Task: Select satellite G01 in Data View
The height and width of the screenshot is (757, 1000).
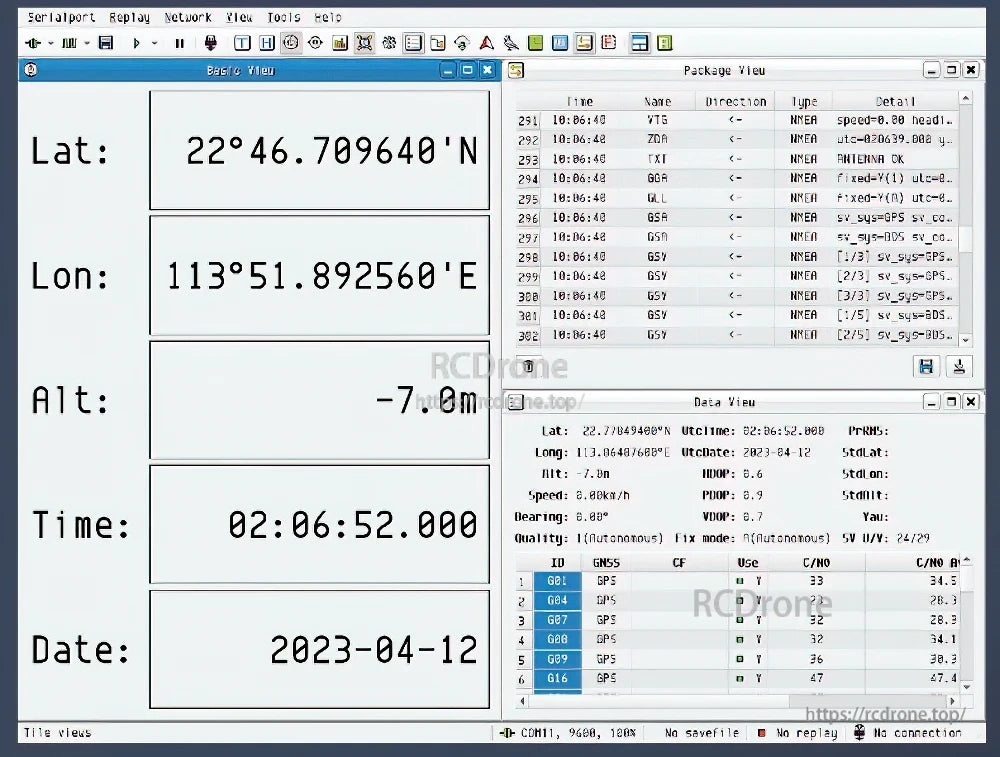Action: 557,581
